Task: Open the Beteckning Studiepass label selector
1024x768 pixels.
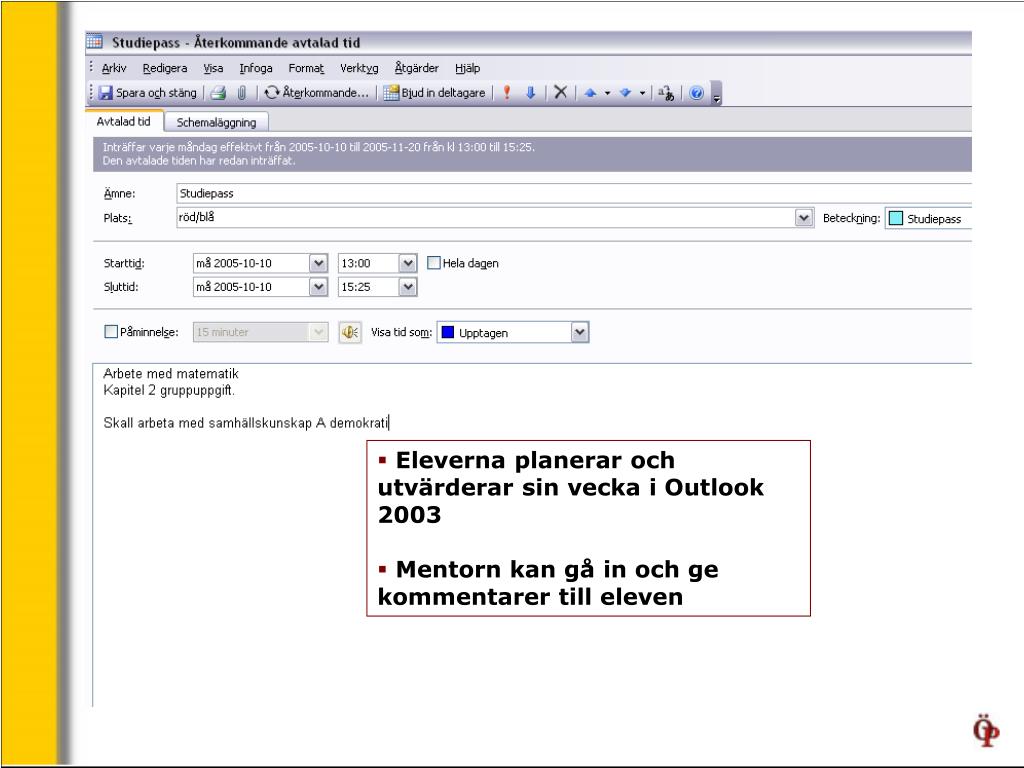Action: 928,219
